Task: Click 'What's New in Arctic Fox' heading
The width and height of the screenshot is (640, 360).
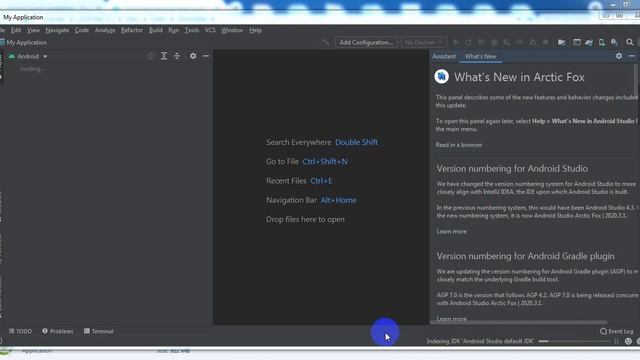Action: (519, 77)
